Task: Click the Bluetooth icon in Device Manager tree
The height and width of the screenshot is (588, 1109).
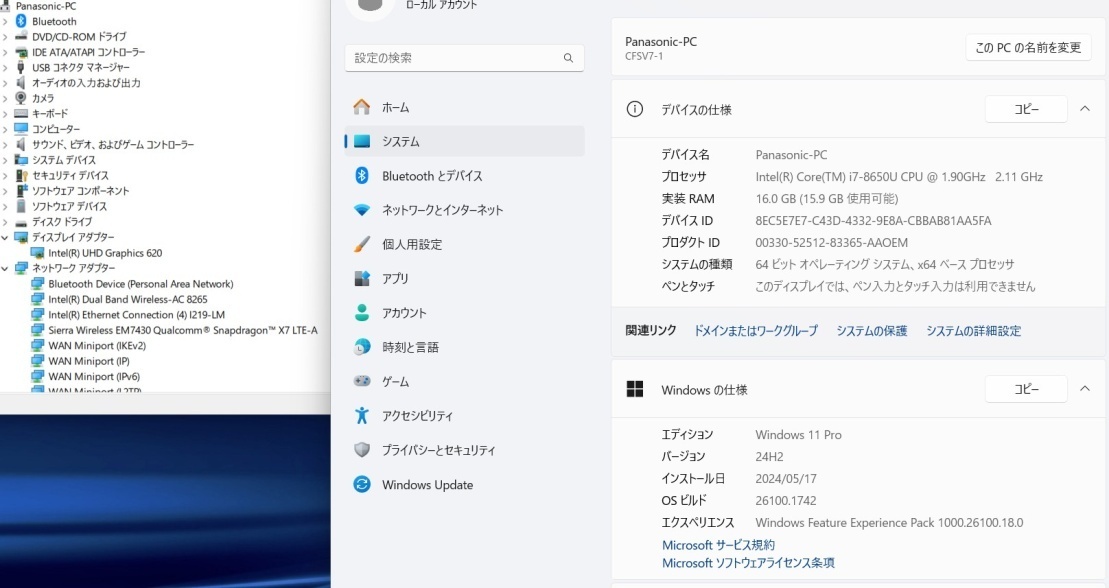Action: click(x=21, y=21)
